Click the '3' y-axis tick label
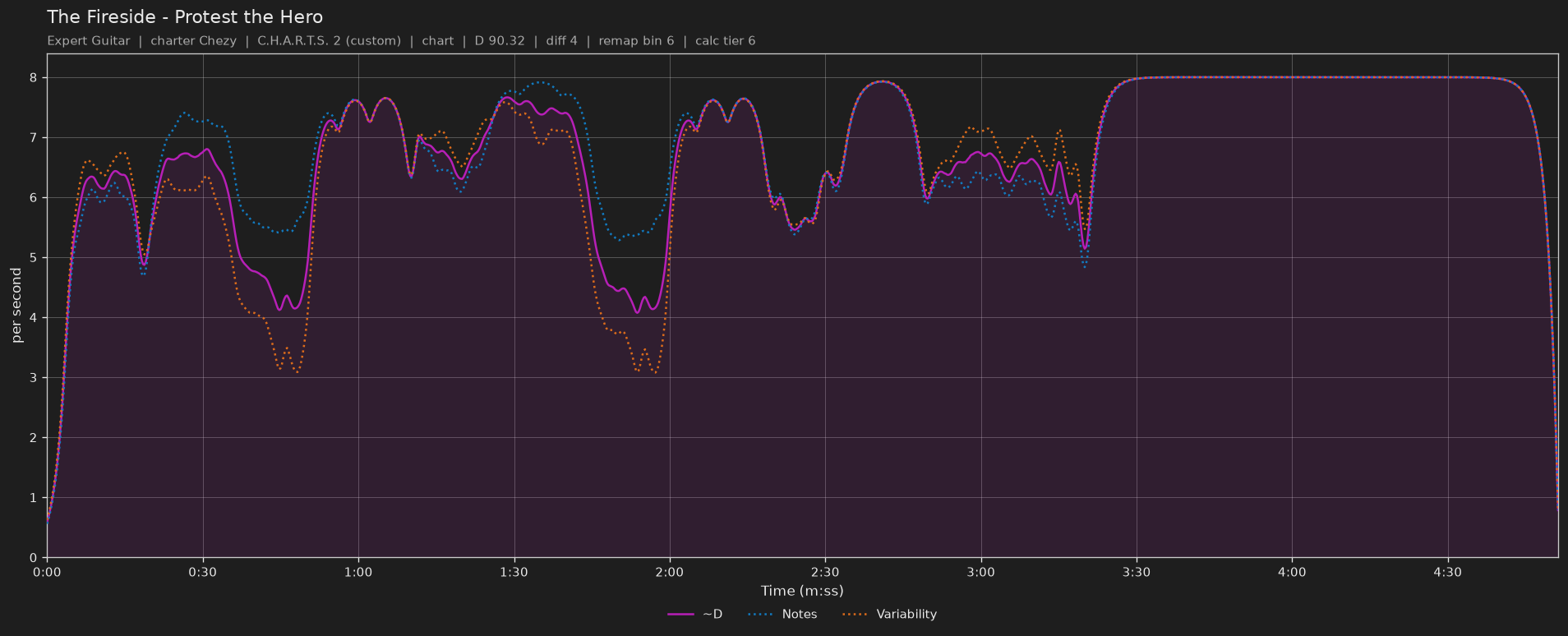This screenshot has height=636, width=1568. [x=35, y=378]
